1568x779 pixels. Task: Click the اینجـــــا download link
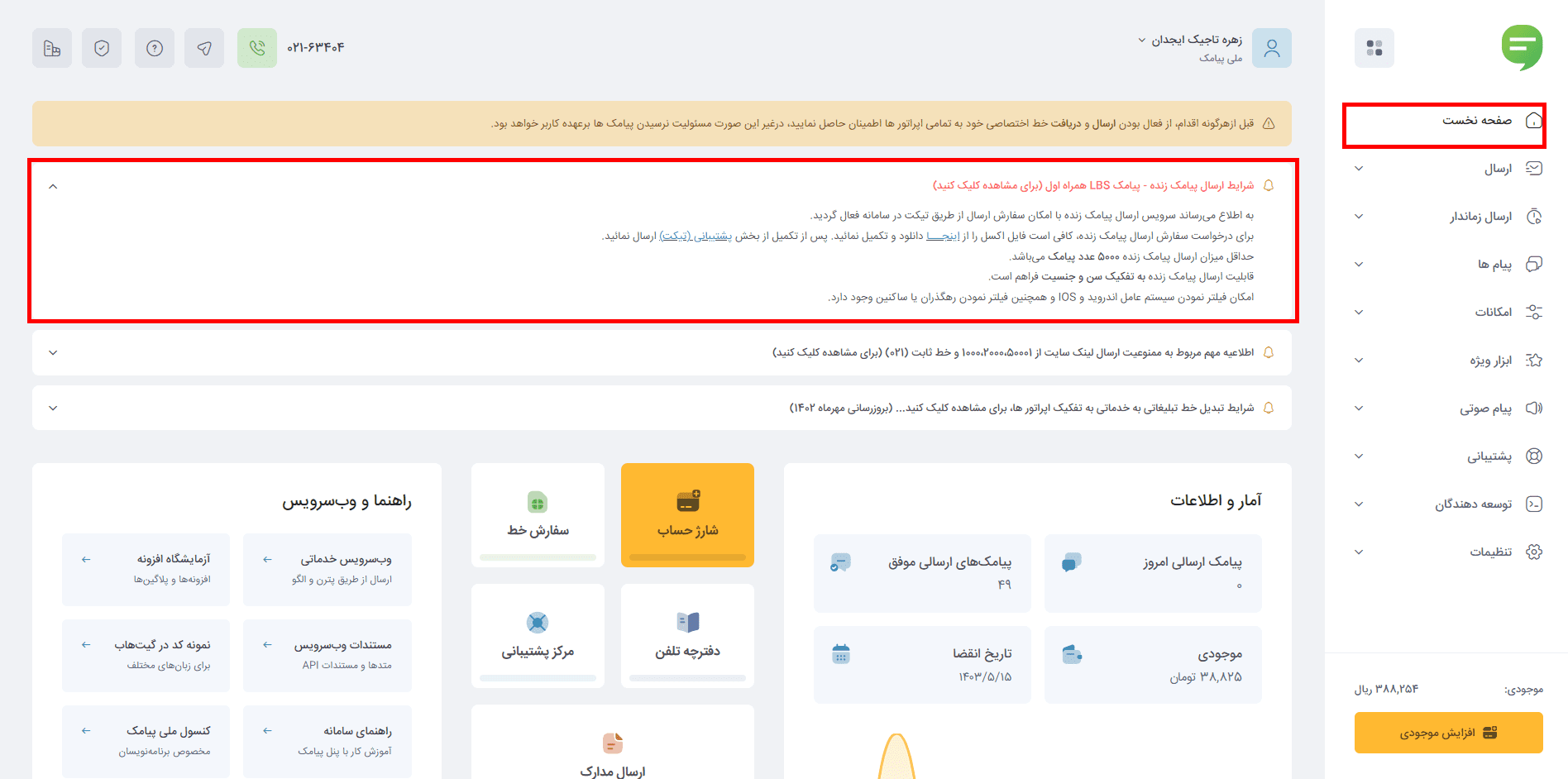tap(943, 236)
